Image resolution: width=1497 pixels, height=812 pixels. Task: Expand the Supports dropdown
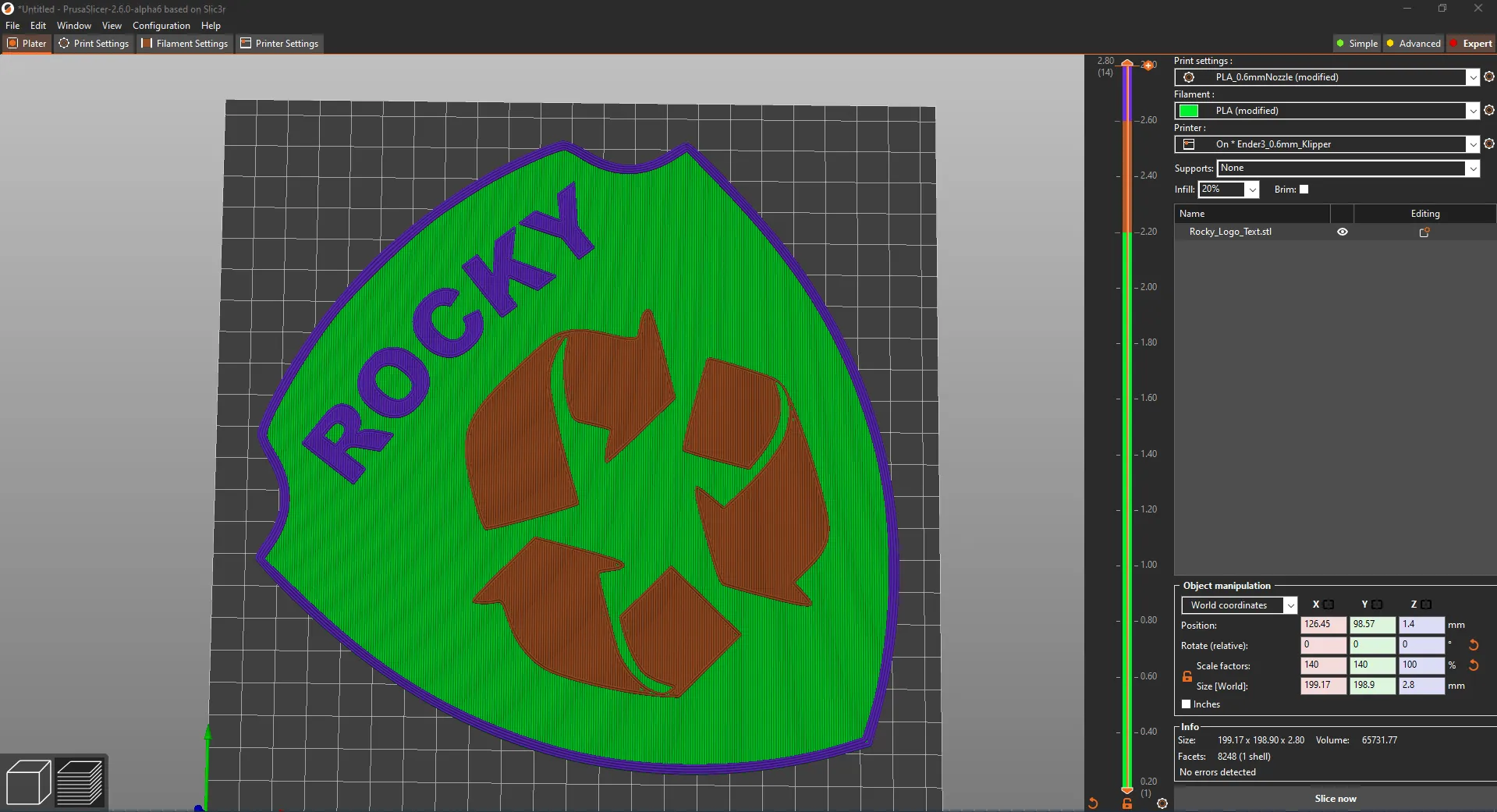(x=1472, y=168)
